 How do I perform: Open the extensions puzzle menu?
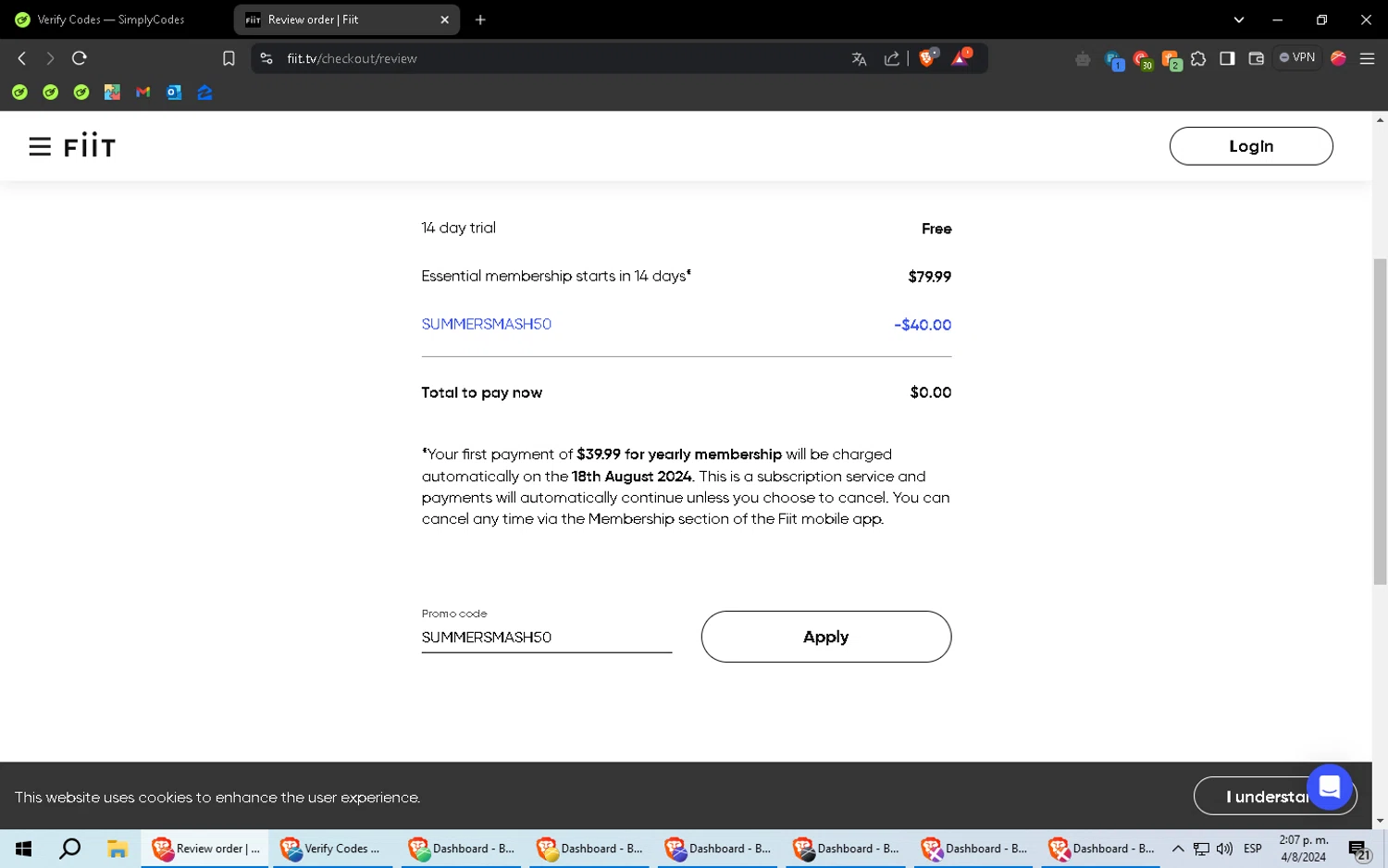coord(1198,58)
